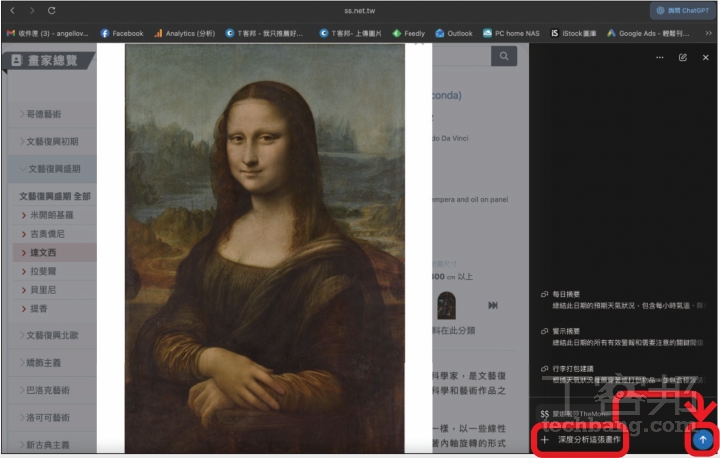The height and width of the screenshot is (458, 720).
Task: Choose the 行李打包建議 suggestion
Action: coord(622,374)
